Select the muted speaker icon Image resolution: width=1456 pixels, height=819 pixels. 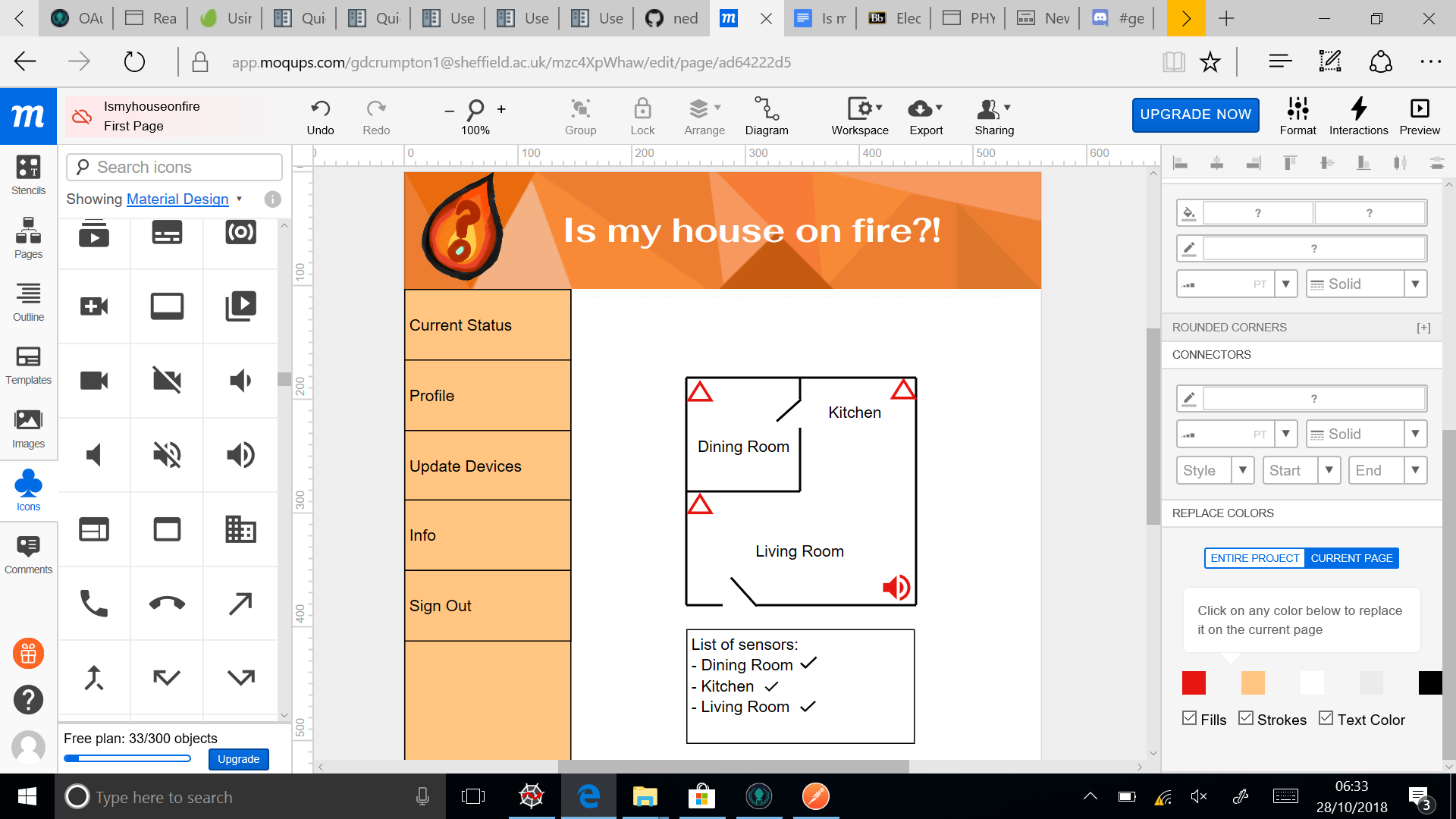tap(167, 455)
